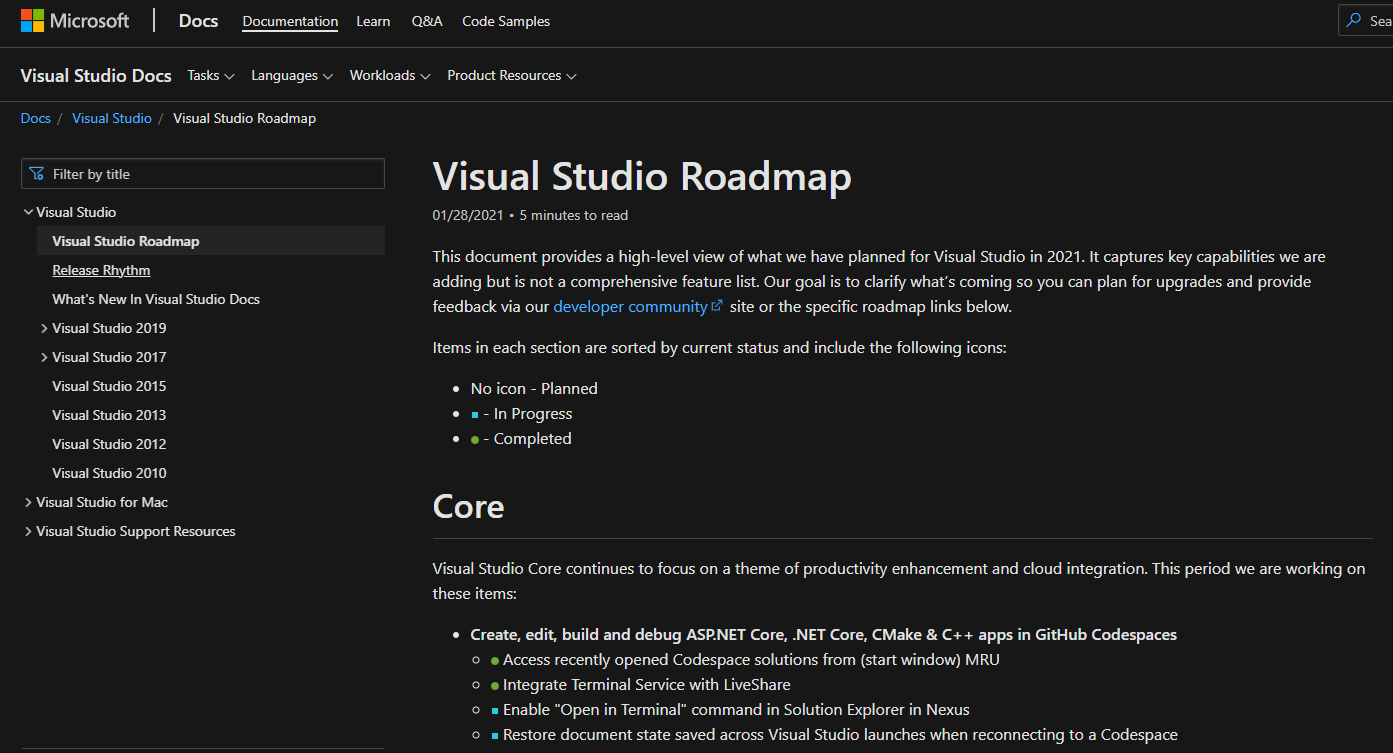Click 'Enable "Open in Terminal" command' item
Image resolution: width=1393 pixels, height=753 pixels.
pyautogui.click(x=730, y=710)
